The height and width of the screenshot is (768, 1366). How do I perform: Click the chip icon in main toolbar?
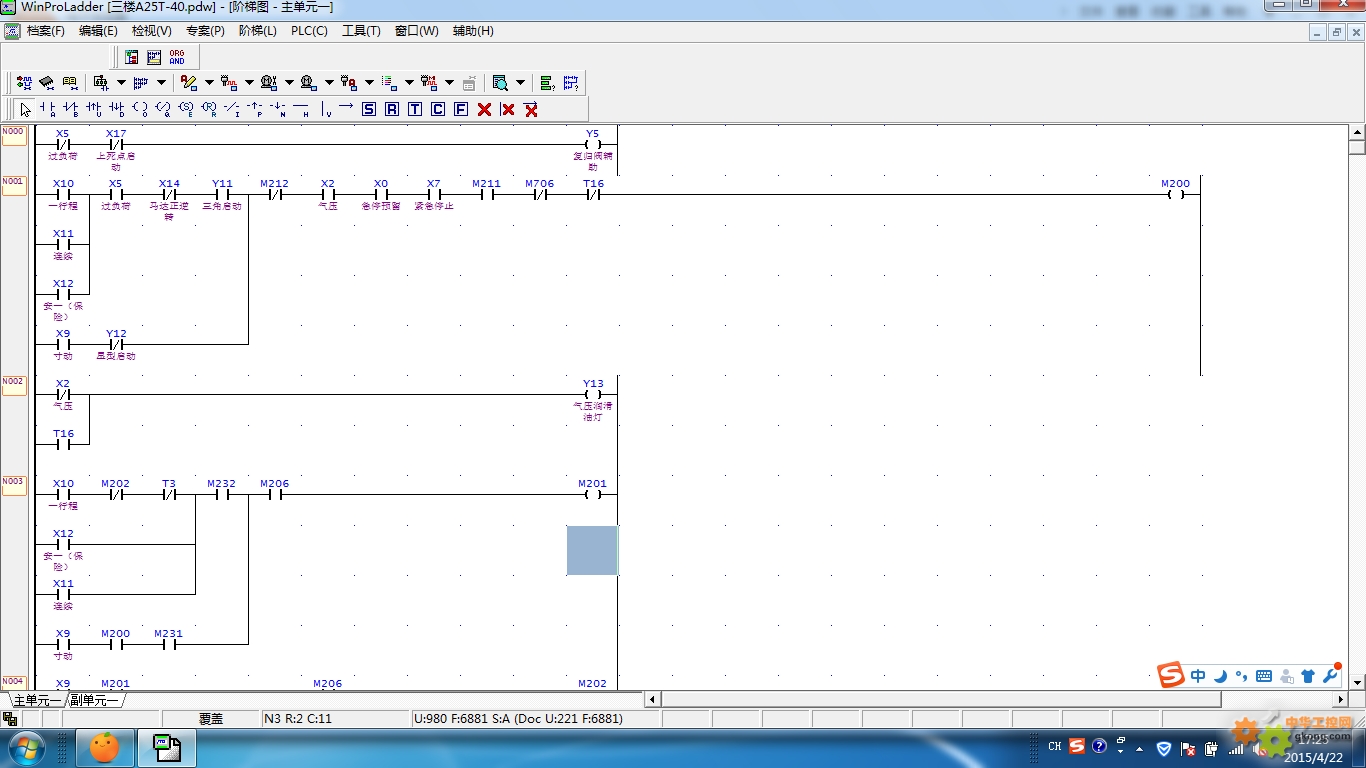coord(47,82)
